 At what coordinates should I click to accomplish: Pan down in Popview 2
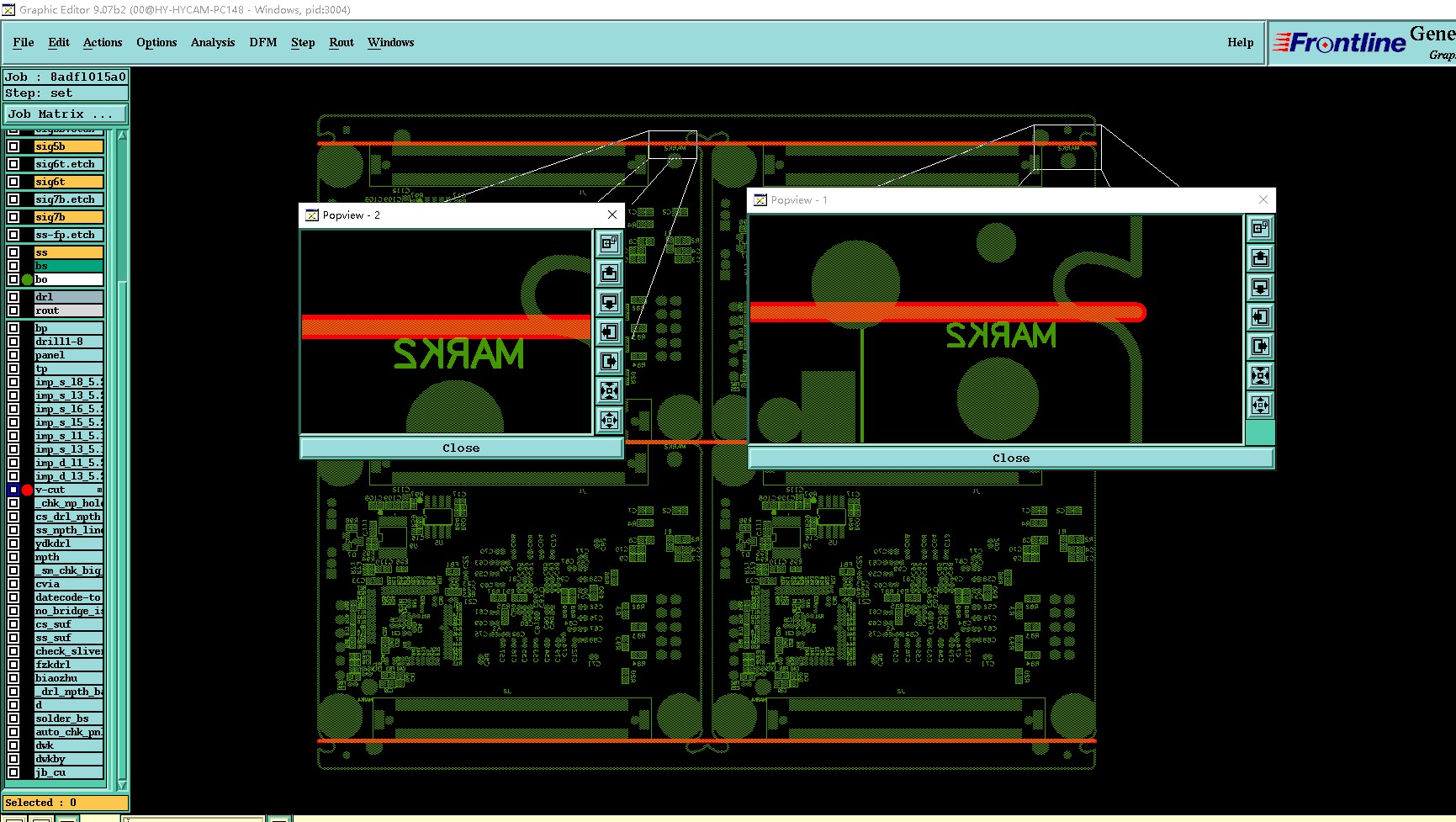coord(609,302)
